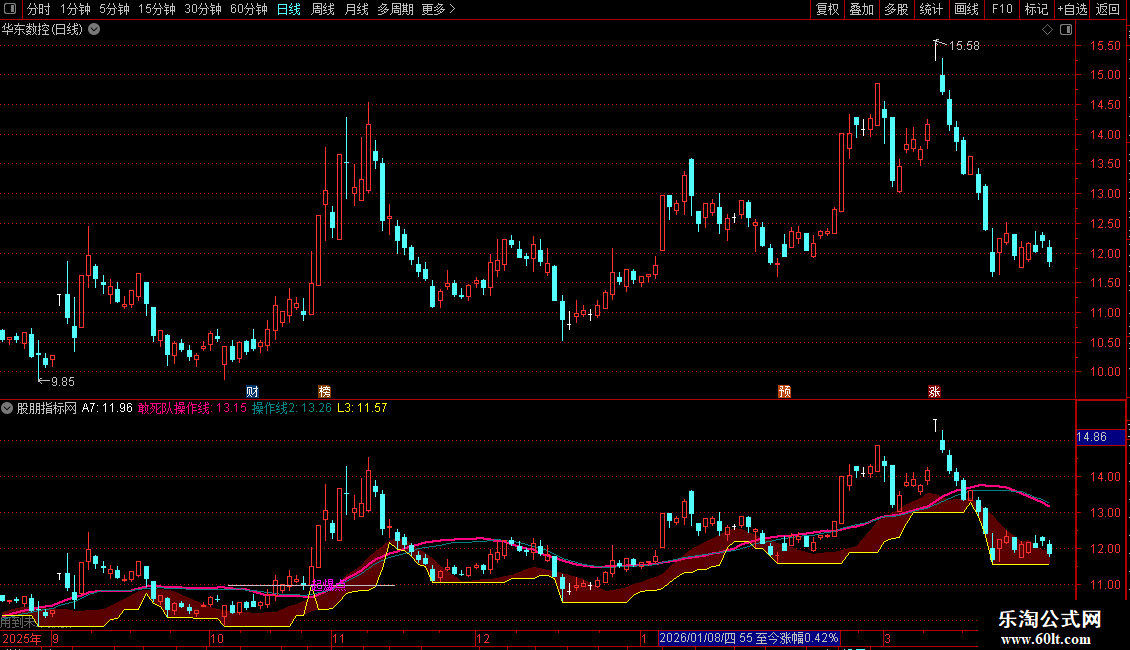Expand dropdown next to 华东数控(日线)
The image size is (1130, 650).
(x=94, y=30)
